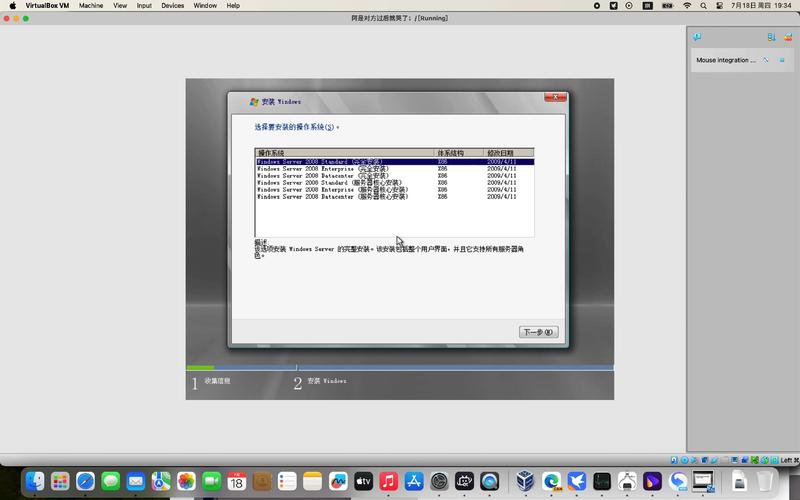Click the 修改日期 column header

tap(508, 153)
